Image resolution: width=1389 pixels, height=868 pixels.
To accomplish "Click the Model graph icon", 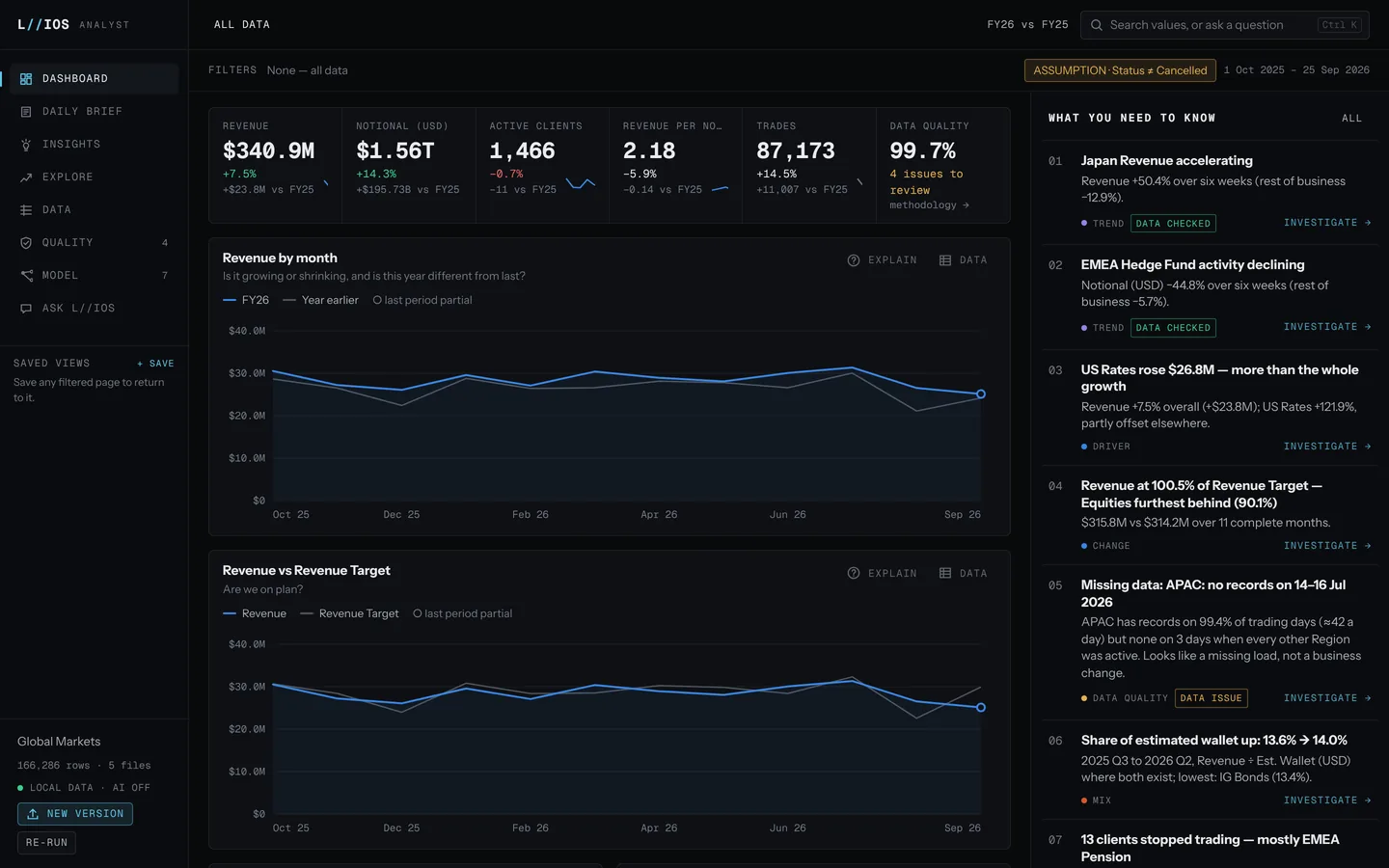I will (26, 276).
